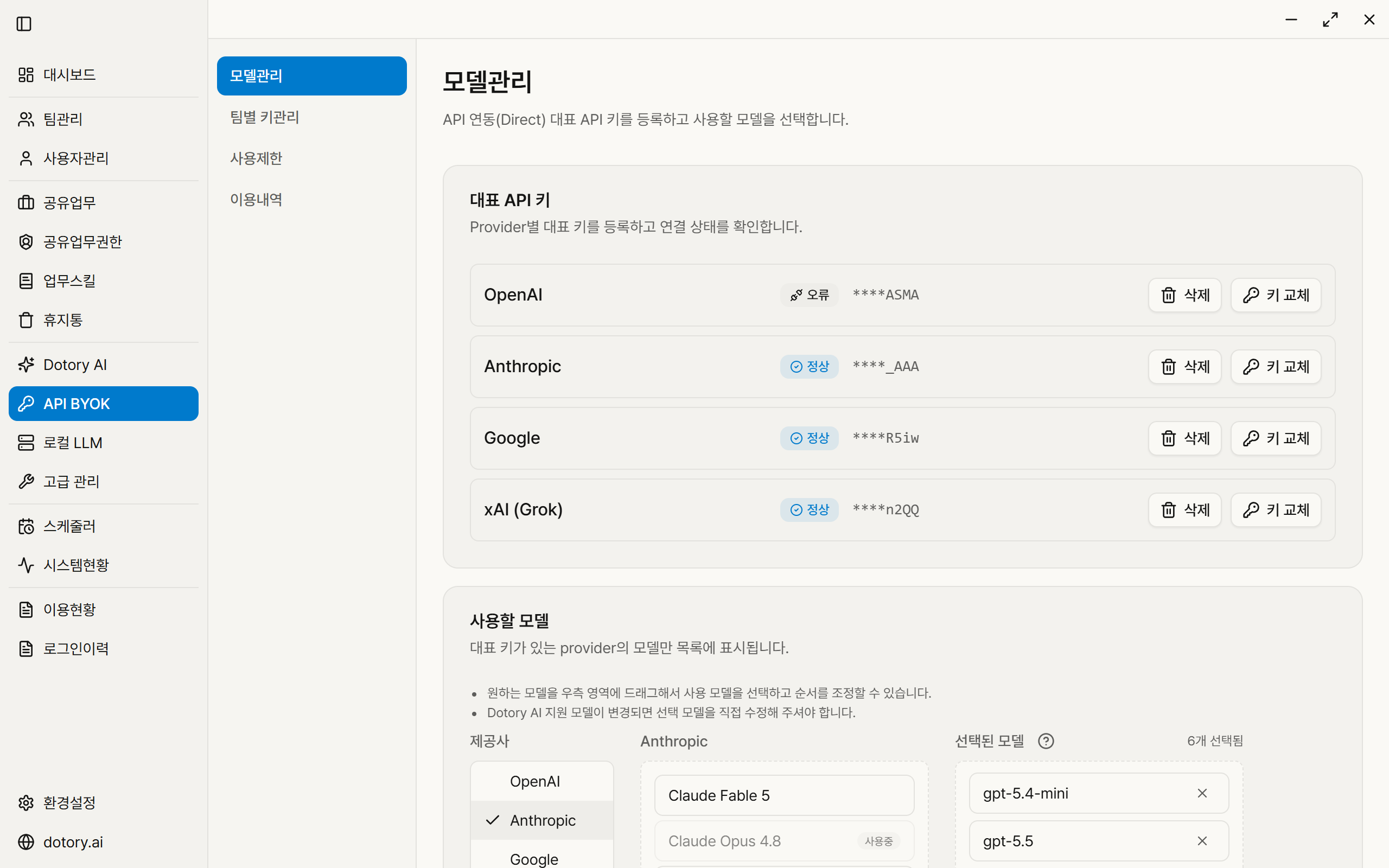
Task: Delete the OpenAI API key
Action: tap(1184, 295)
